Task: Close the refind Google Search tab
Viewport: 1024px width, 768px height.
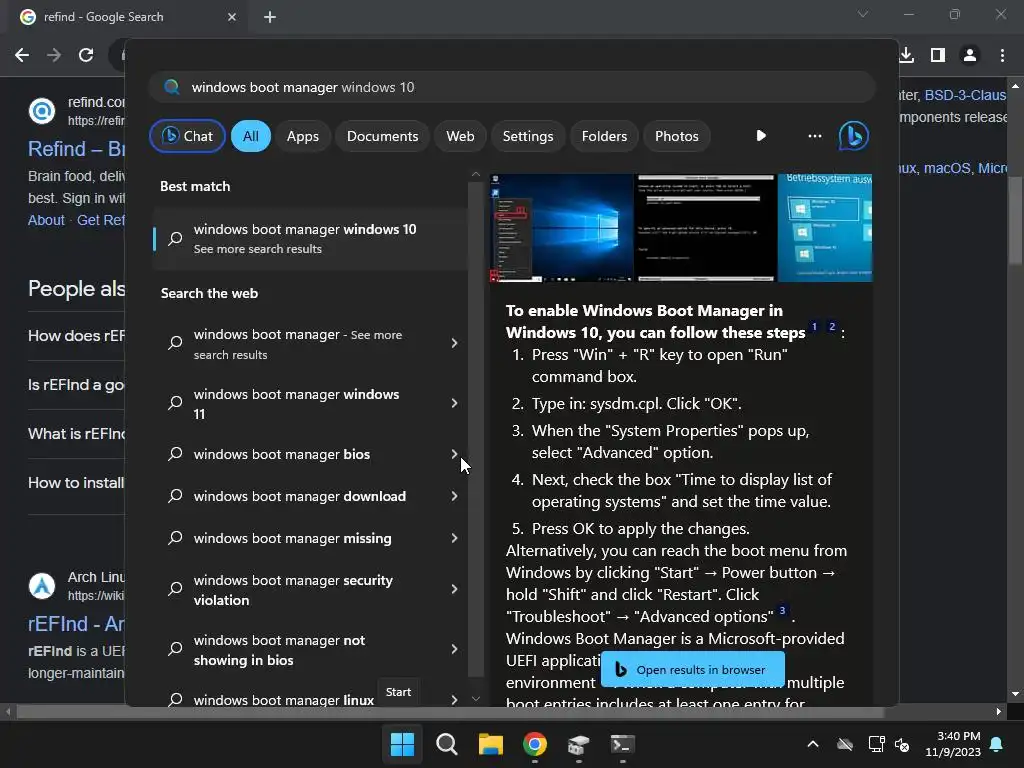Action: pyautogui.click(x=232, y=17)
